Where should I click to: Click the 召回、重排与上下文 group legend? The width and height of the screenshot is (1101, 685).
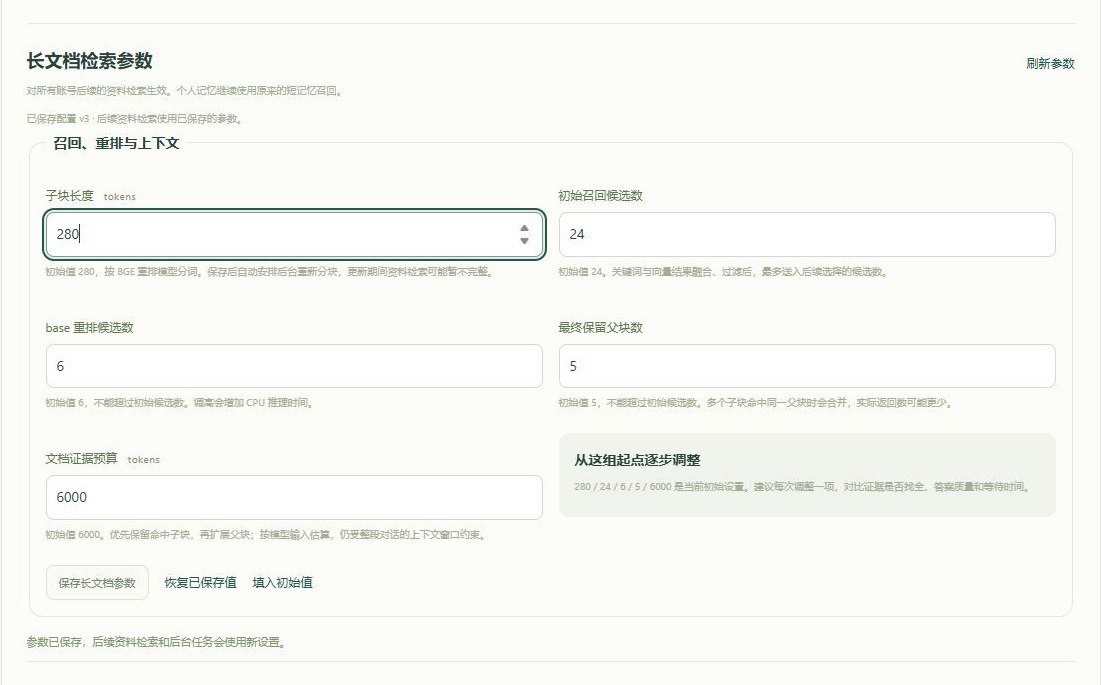tap(117, 143)
